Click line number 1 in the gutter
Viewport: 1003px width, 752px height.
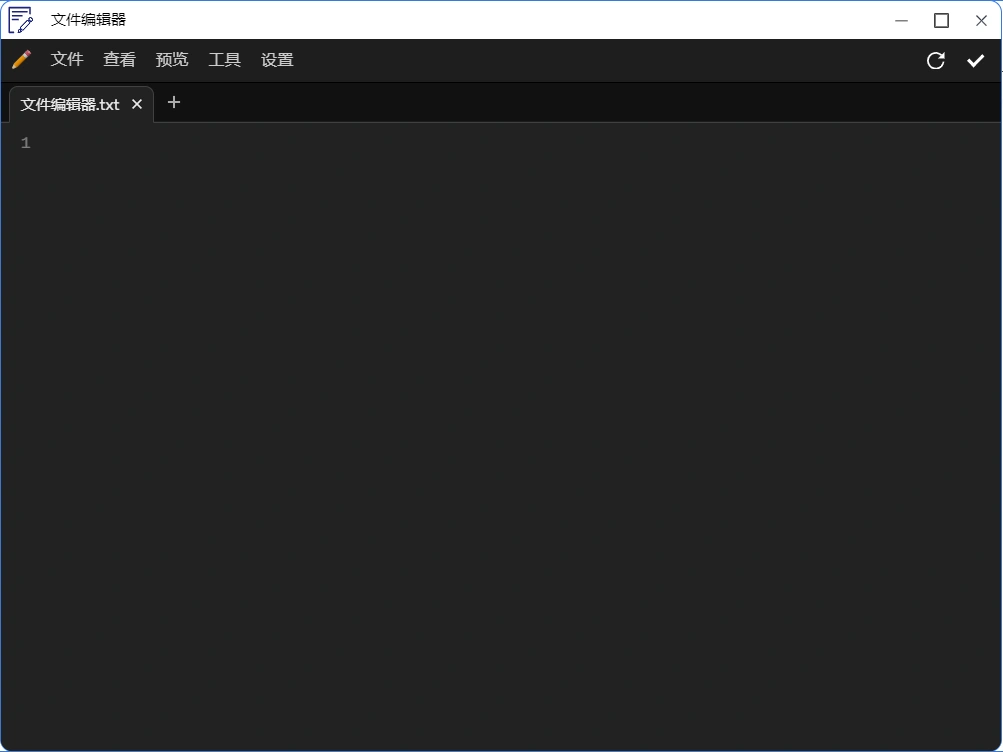pos(26,143)
